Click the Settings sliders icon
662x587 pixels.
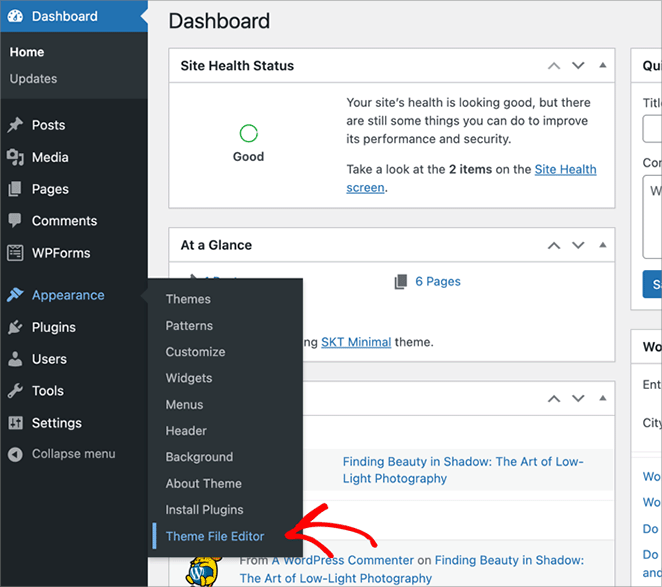coord(15,423)
